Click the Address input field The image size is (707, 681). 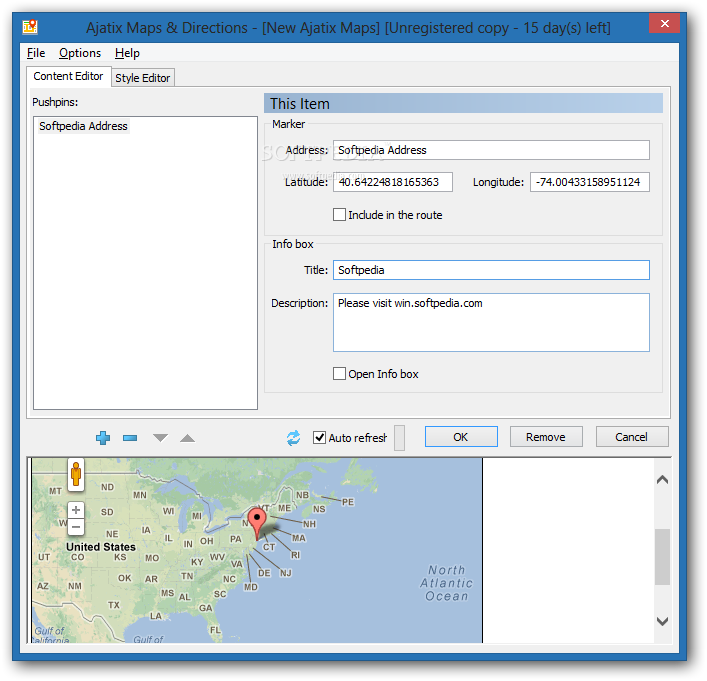[491, 150]
